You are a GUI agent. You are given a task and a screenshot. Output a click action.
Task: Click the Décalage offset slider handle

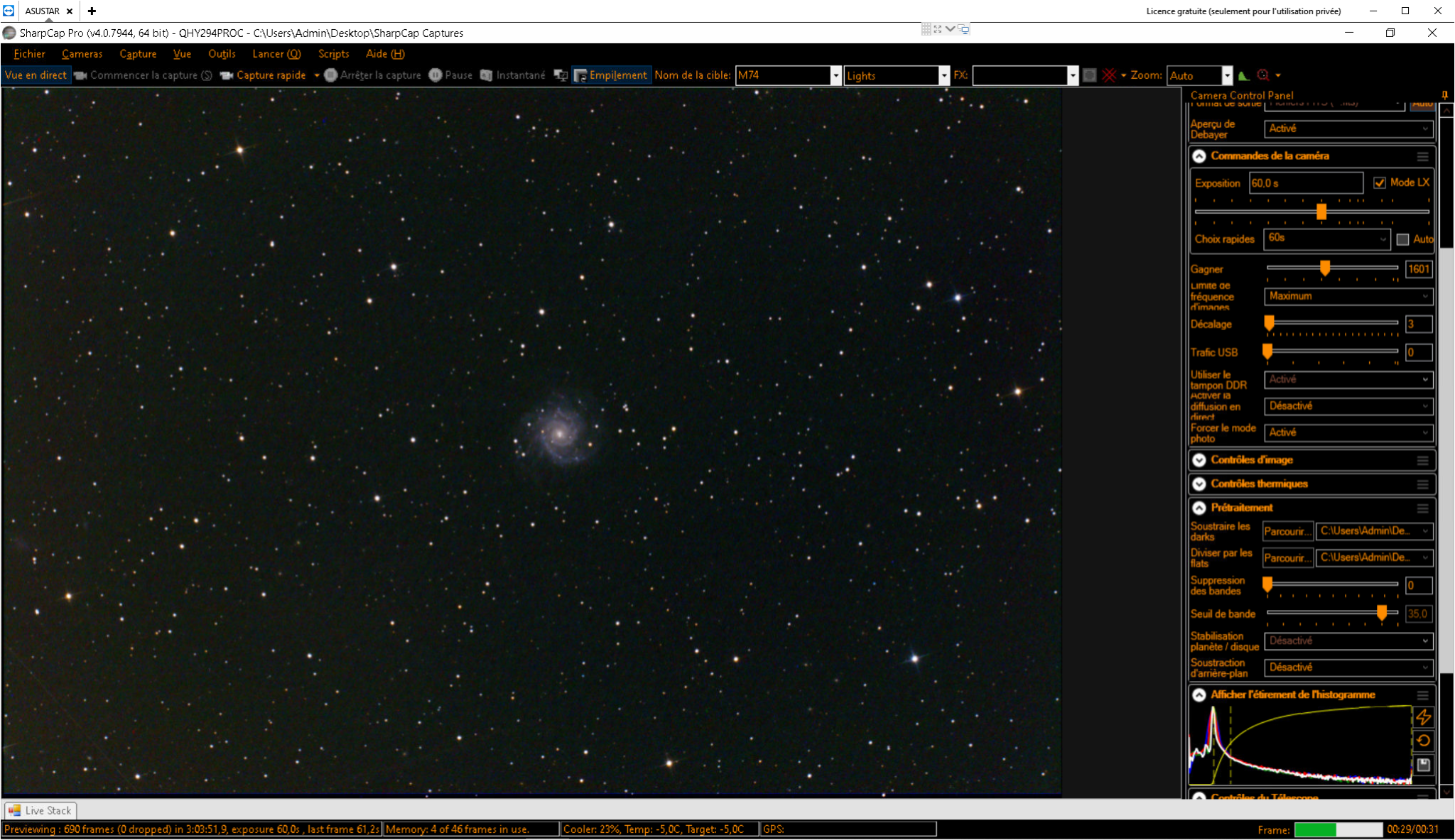click(x=1269, y=324)
